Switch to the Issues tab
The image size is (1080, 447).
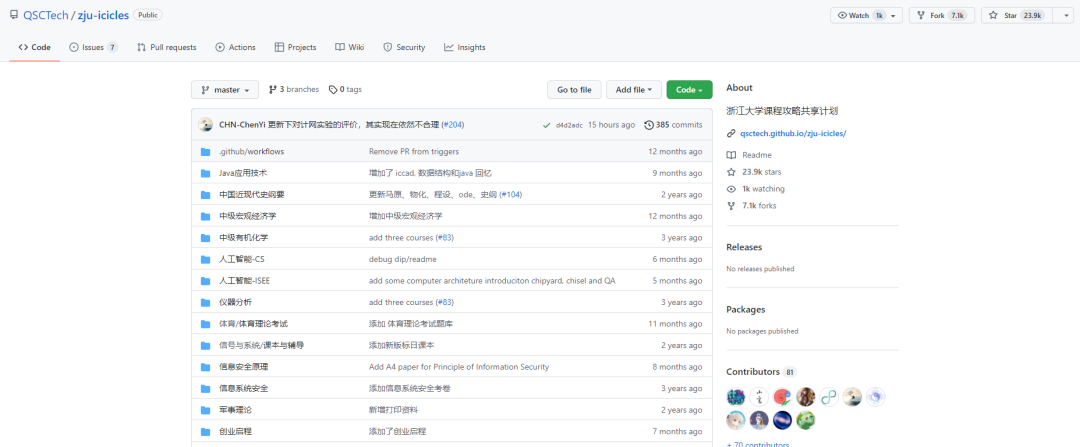tap(93, 48)
